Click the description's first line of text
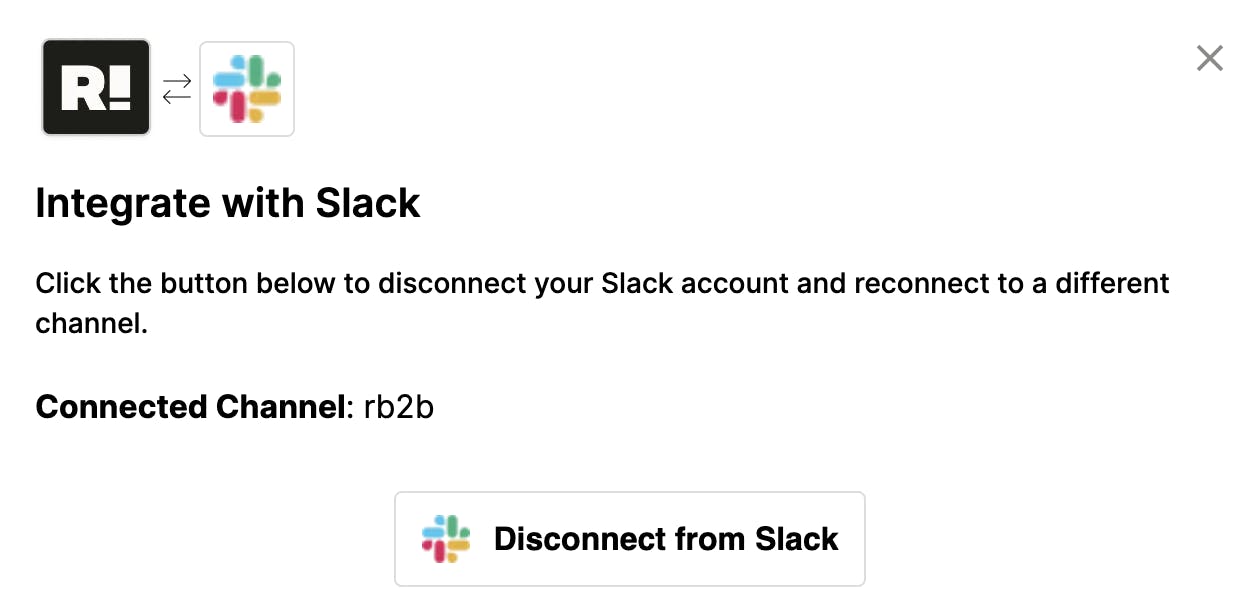The height and width of the screenshot is (612, 1256). [x=602, y=283]
